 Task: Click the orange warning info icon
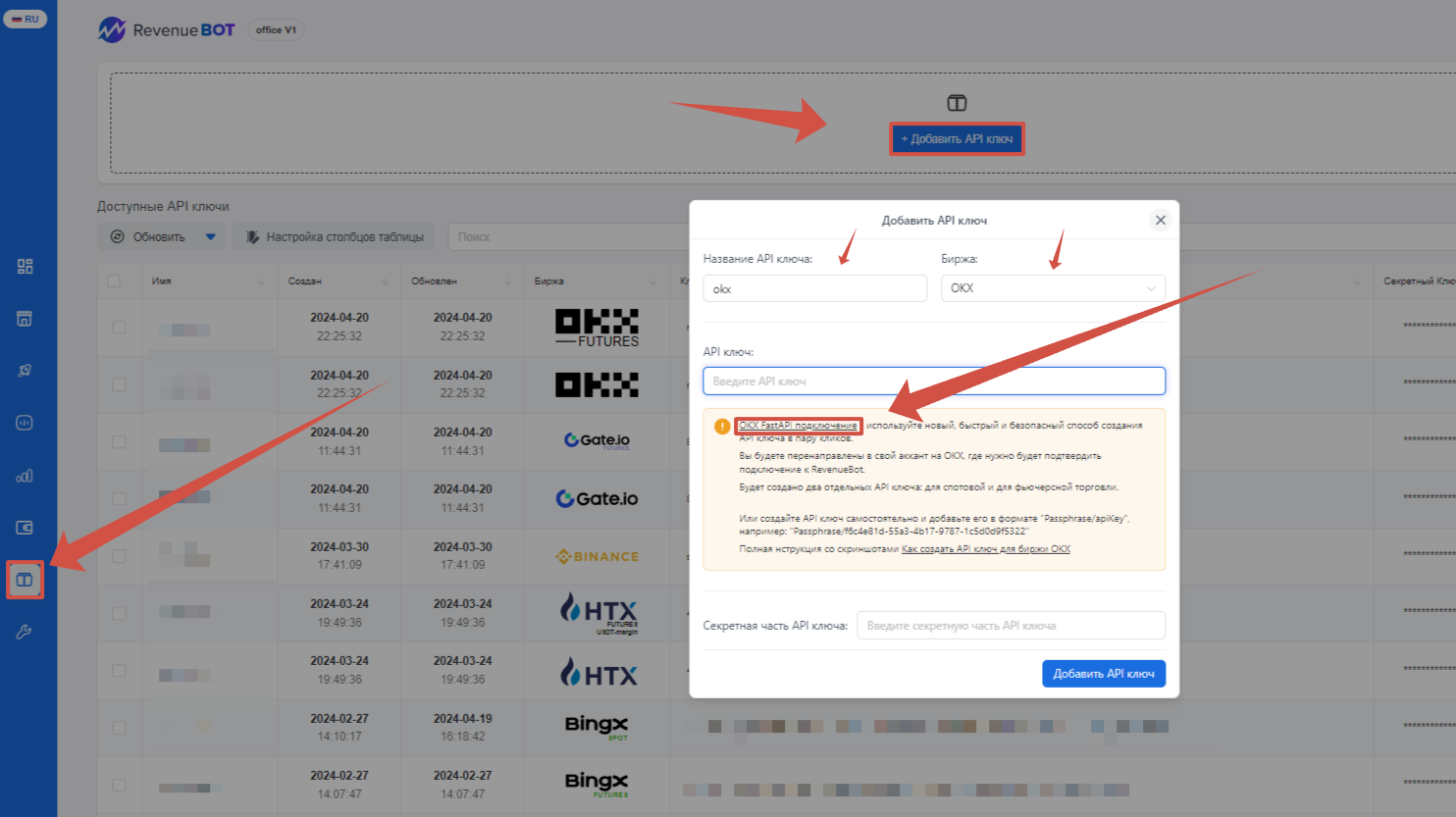tap(722, 427)
